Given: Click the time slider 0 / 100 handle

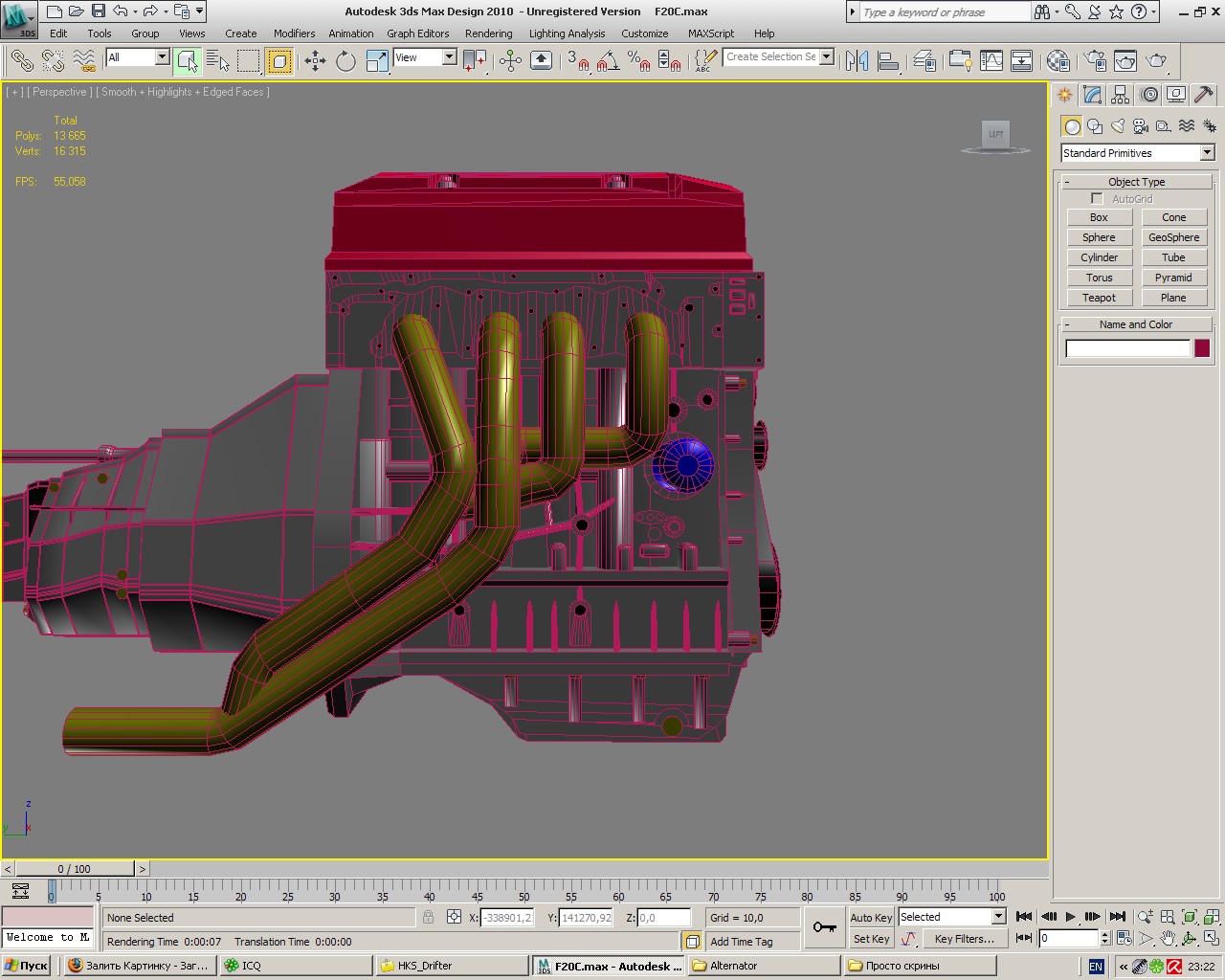Looking at the screenshot, I should click(x=75, y=869).
